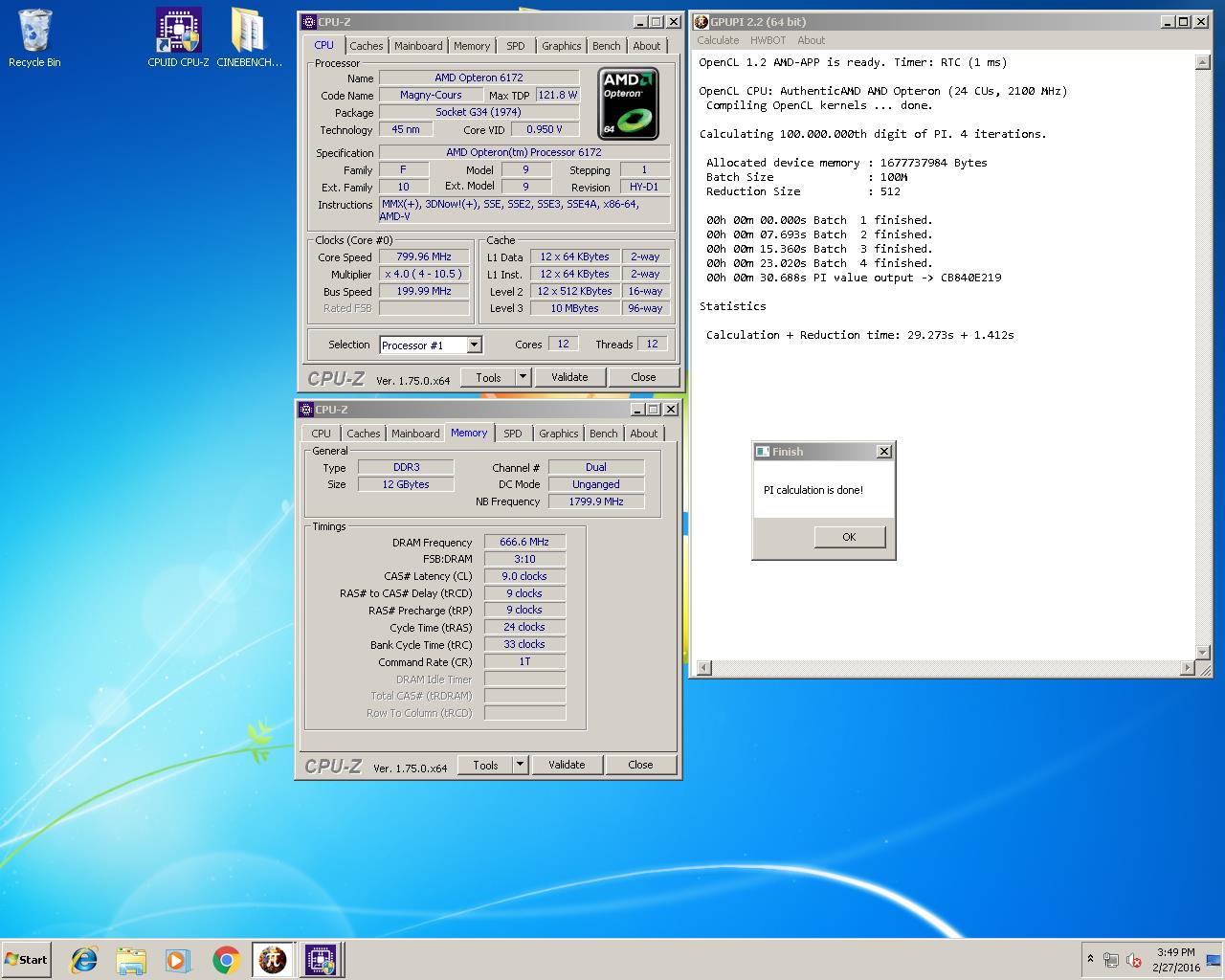1225x980 pixels.
Task: Click Close button in upper CPU-Z
Action: click(x=643, y=377)
